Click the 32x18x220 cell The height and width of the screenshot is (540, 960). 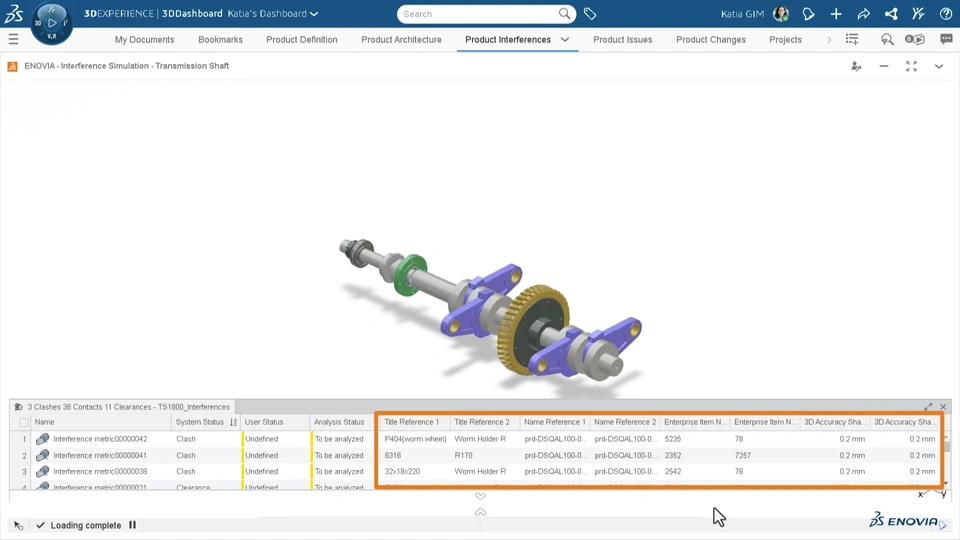402,471
